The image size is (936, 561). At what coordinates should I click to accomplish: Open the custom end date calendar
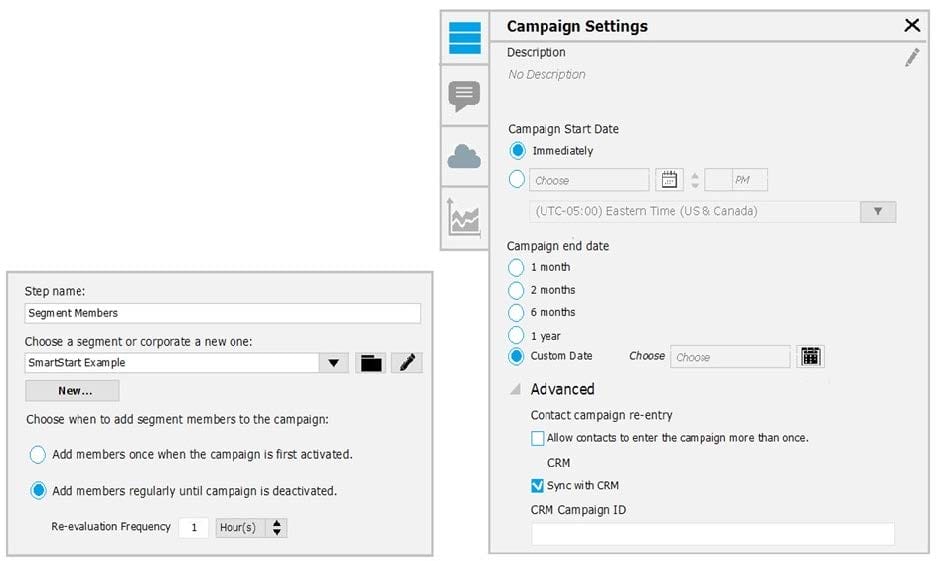(810, 356)
